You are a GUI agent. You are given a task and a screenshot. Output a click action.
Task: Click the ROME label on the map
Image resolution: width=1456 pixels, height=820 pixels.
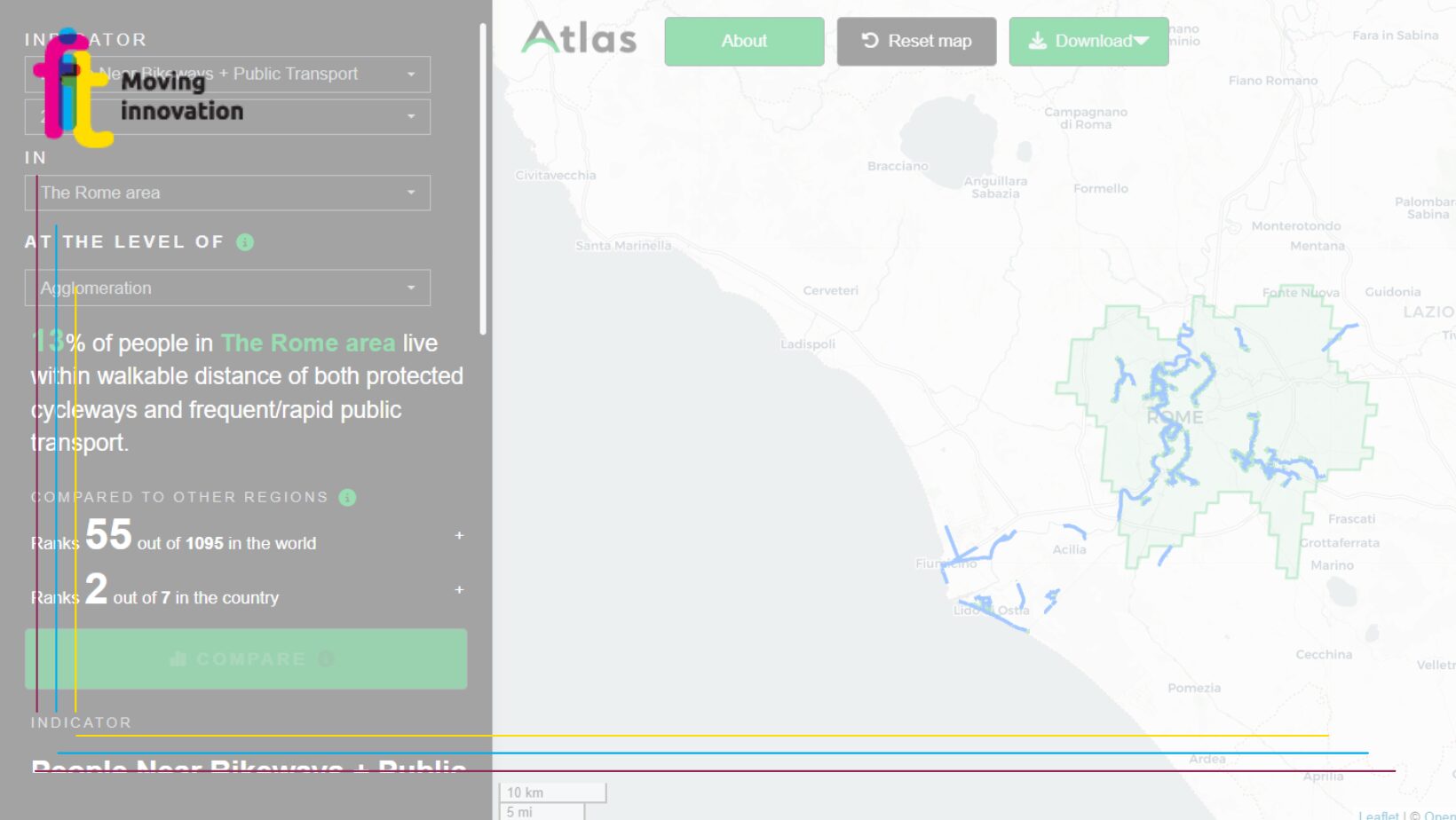pyautogui.click(x=1175, y=417)
